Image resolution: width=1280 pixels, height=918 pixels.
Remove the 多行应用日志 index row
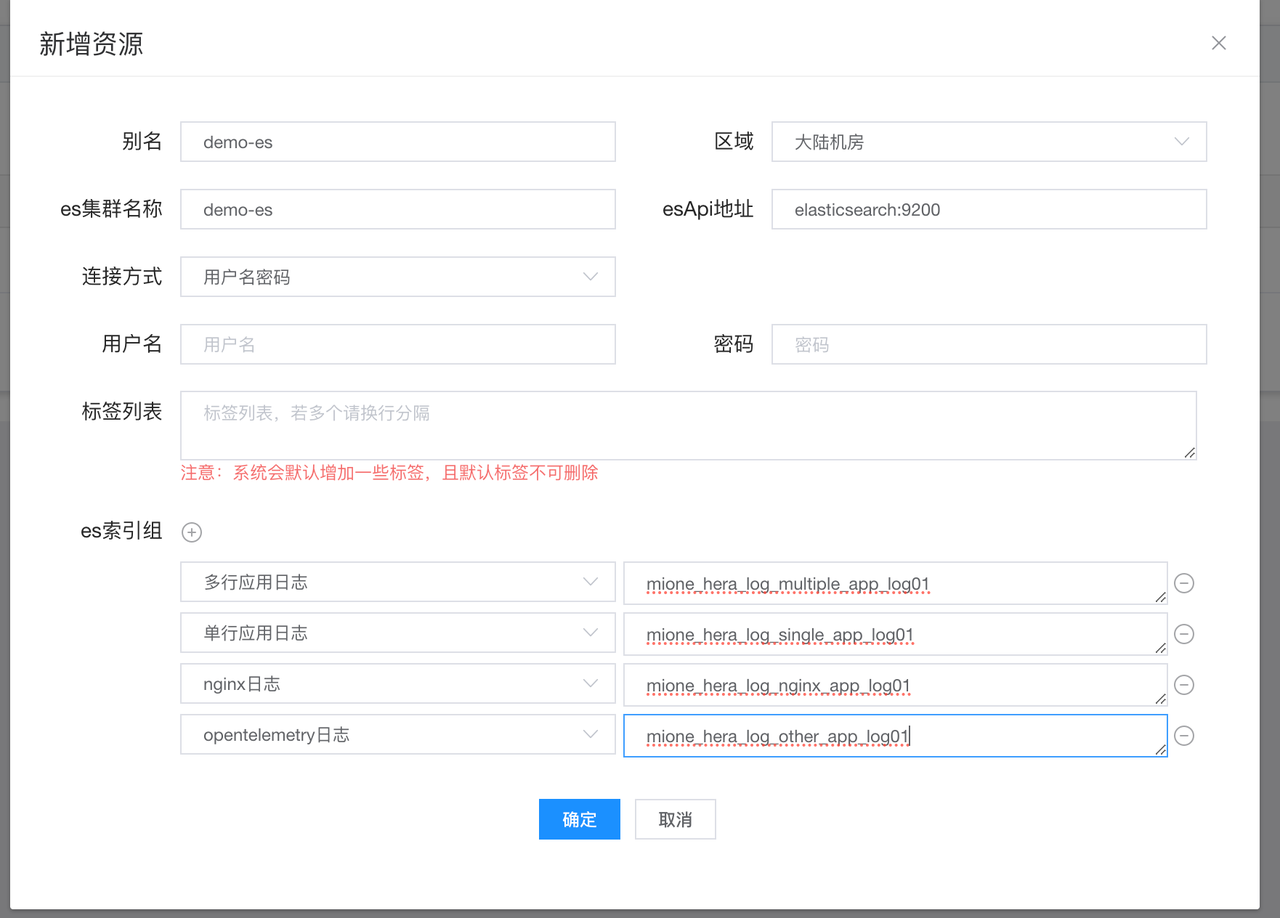1184,583
